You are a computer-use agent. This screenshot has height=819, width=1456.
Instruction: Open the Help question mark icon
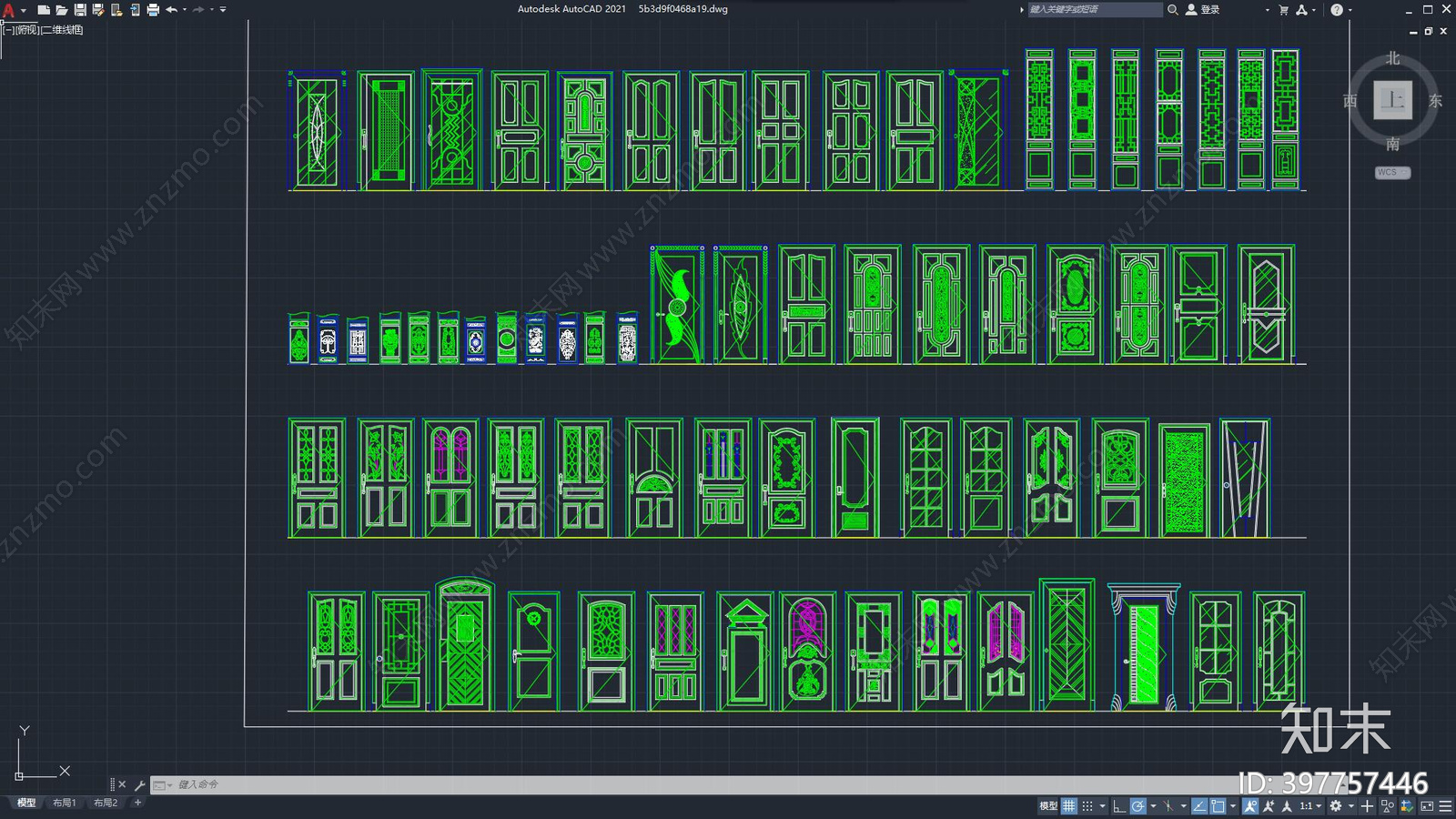click(1337, 9)
